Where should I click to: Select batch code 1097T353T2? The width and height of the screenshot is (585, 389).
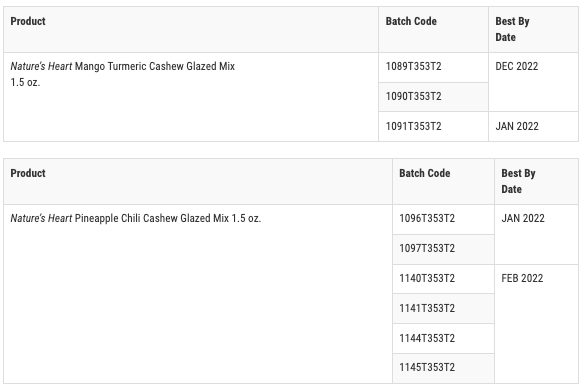coord(427,248)
